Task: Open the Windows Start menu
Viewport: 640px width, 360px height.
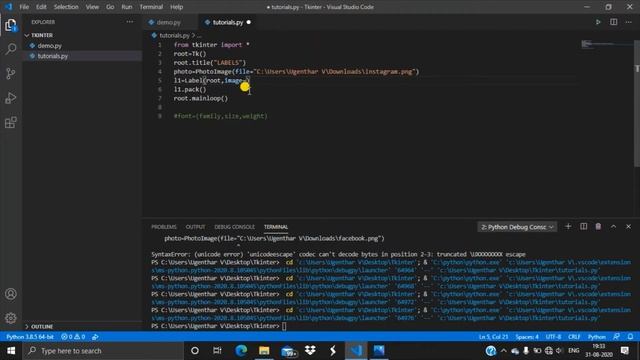Action: pyautogui.click(x=11, y=351)
